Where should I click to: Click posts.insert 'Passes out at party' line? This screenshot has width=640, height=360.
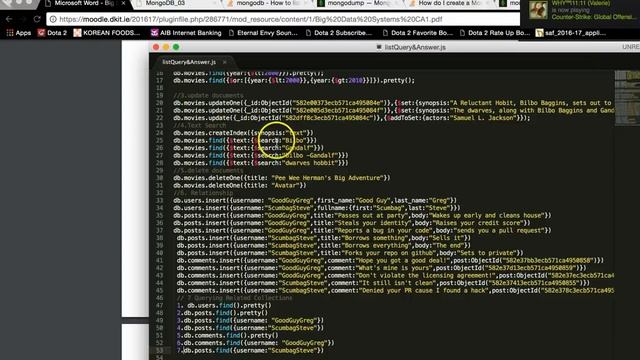click(362, 216)
